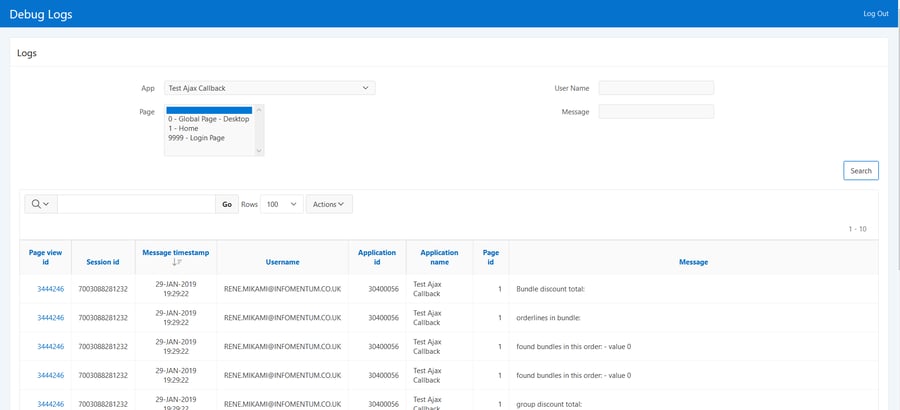This screenshot has width=900, height=410.
Task: Open first row Page view id 3444246
Action: pyautogui.click(x=50, y=290)
